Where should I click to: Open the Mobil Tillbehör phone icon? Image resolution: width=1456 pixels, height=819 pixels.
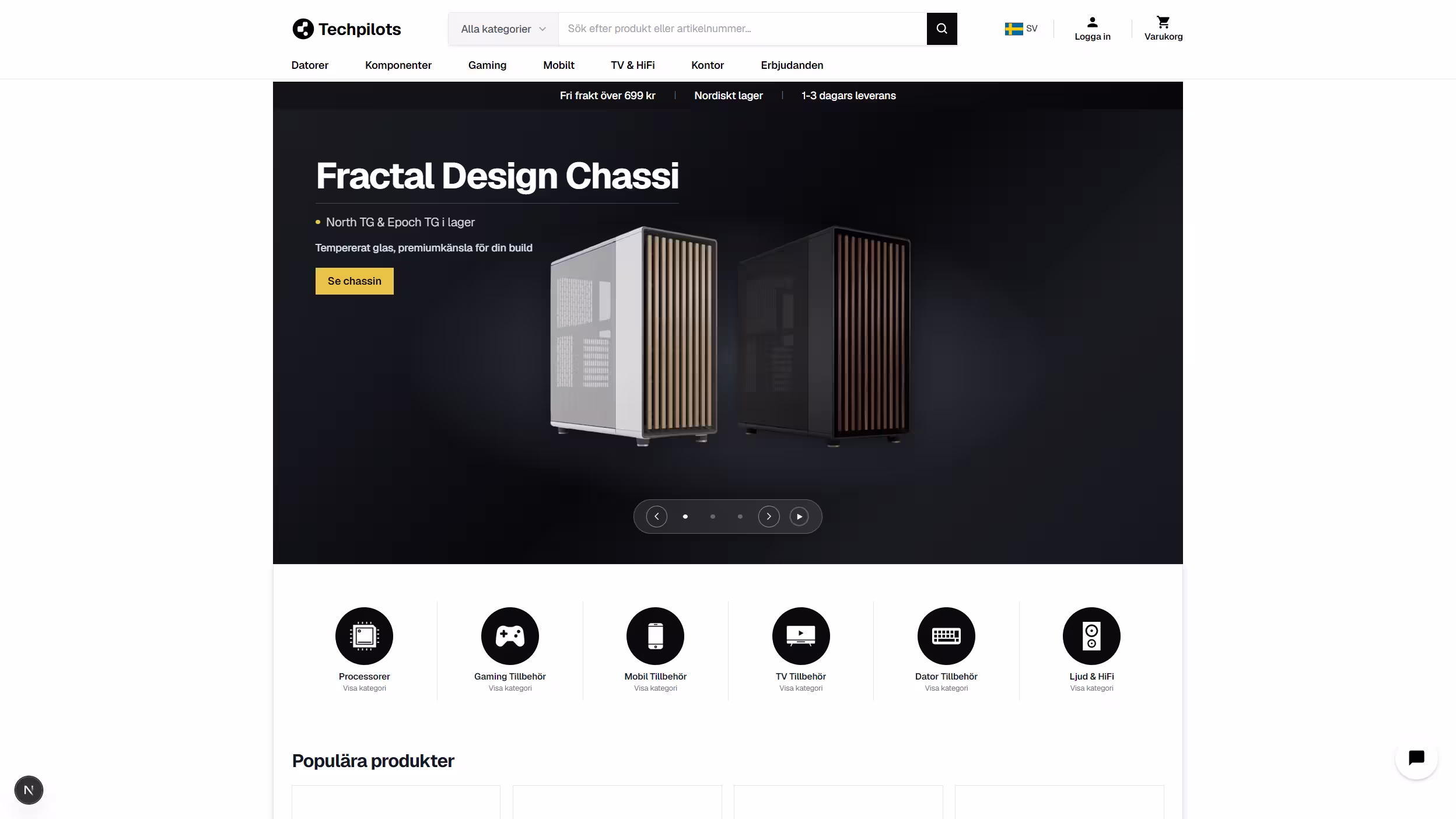click(x=655, y=636)
